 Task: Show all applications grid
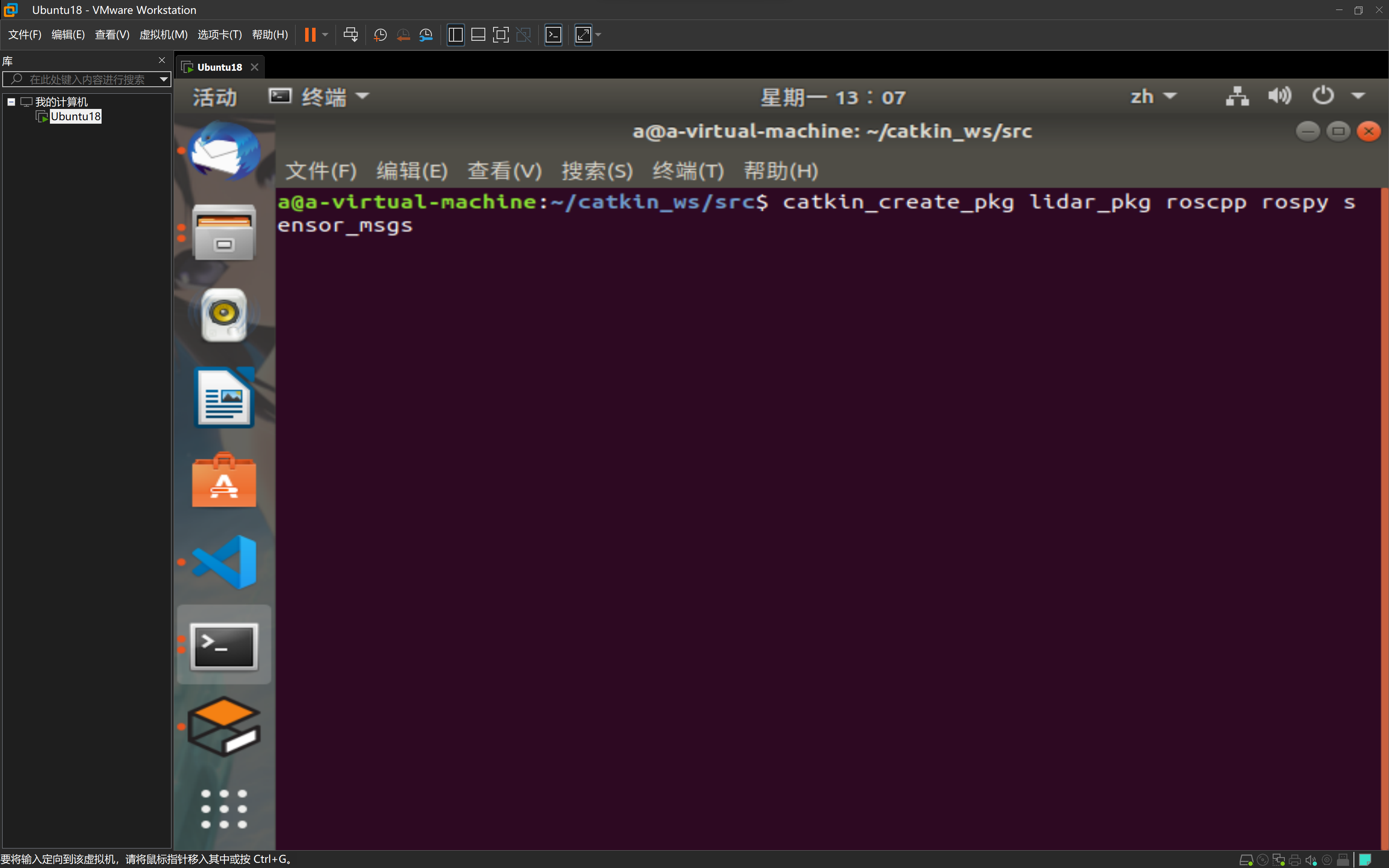pyautogui.click(x=224, y=808)
